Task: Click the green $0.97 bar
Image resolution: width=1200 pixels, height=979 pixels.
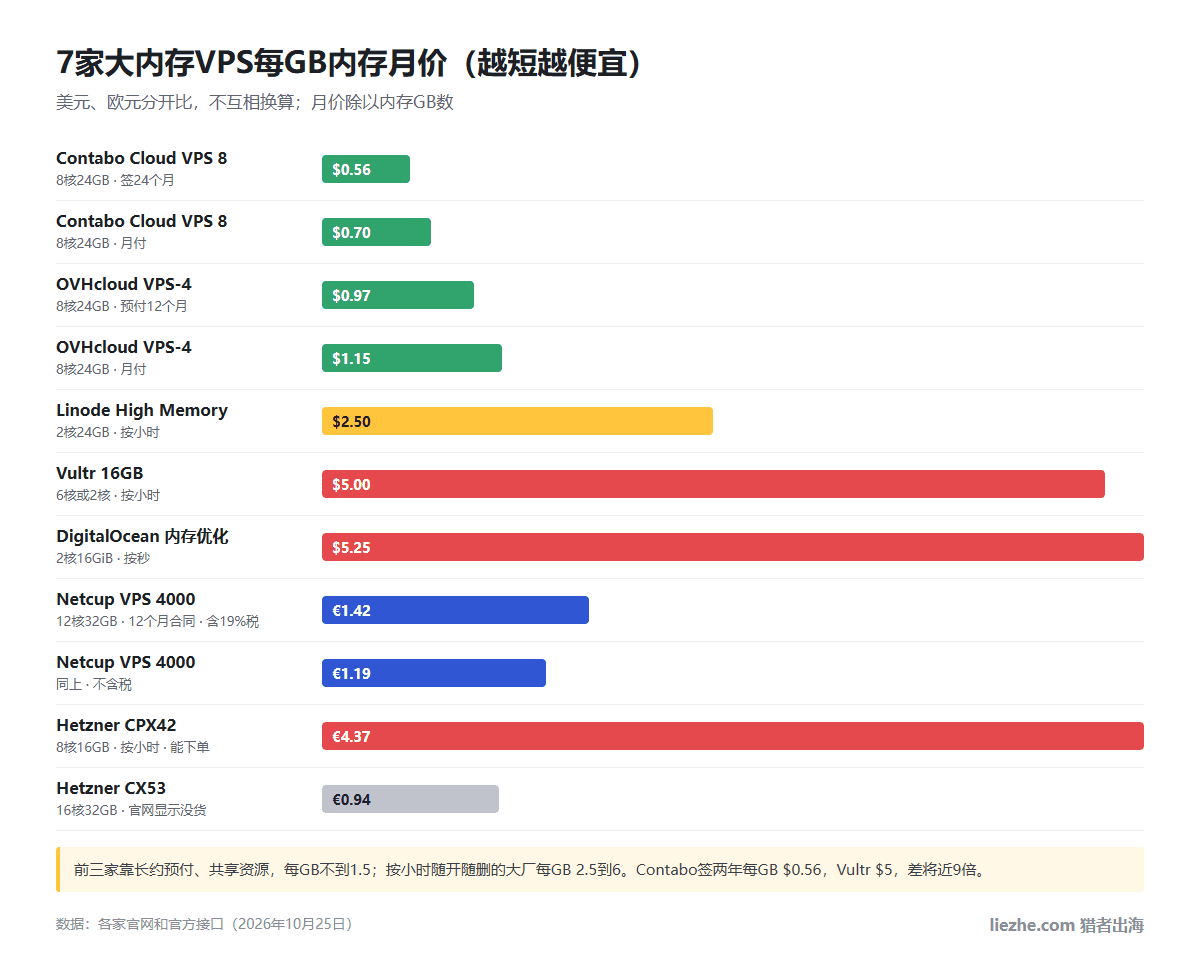Action: pos(398,295)
